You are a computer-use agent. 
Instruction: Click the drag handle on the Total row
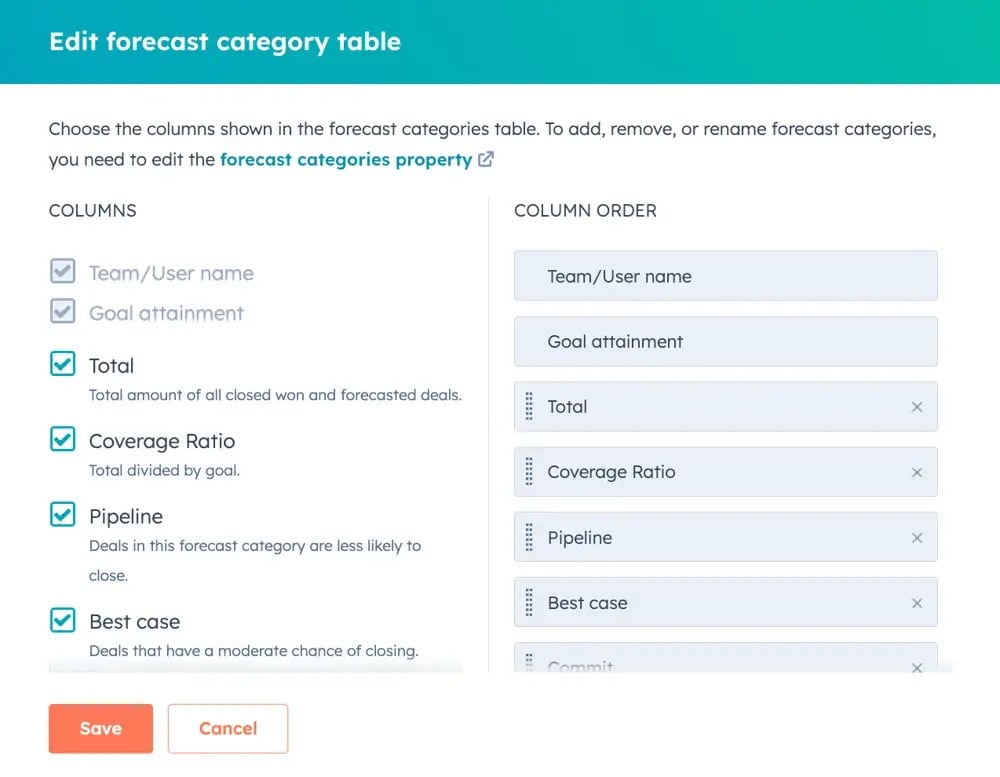[x=529, y=407]
